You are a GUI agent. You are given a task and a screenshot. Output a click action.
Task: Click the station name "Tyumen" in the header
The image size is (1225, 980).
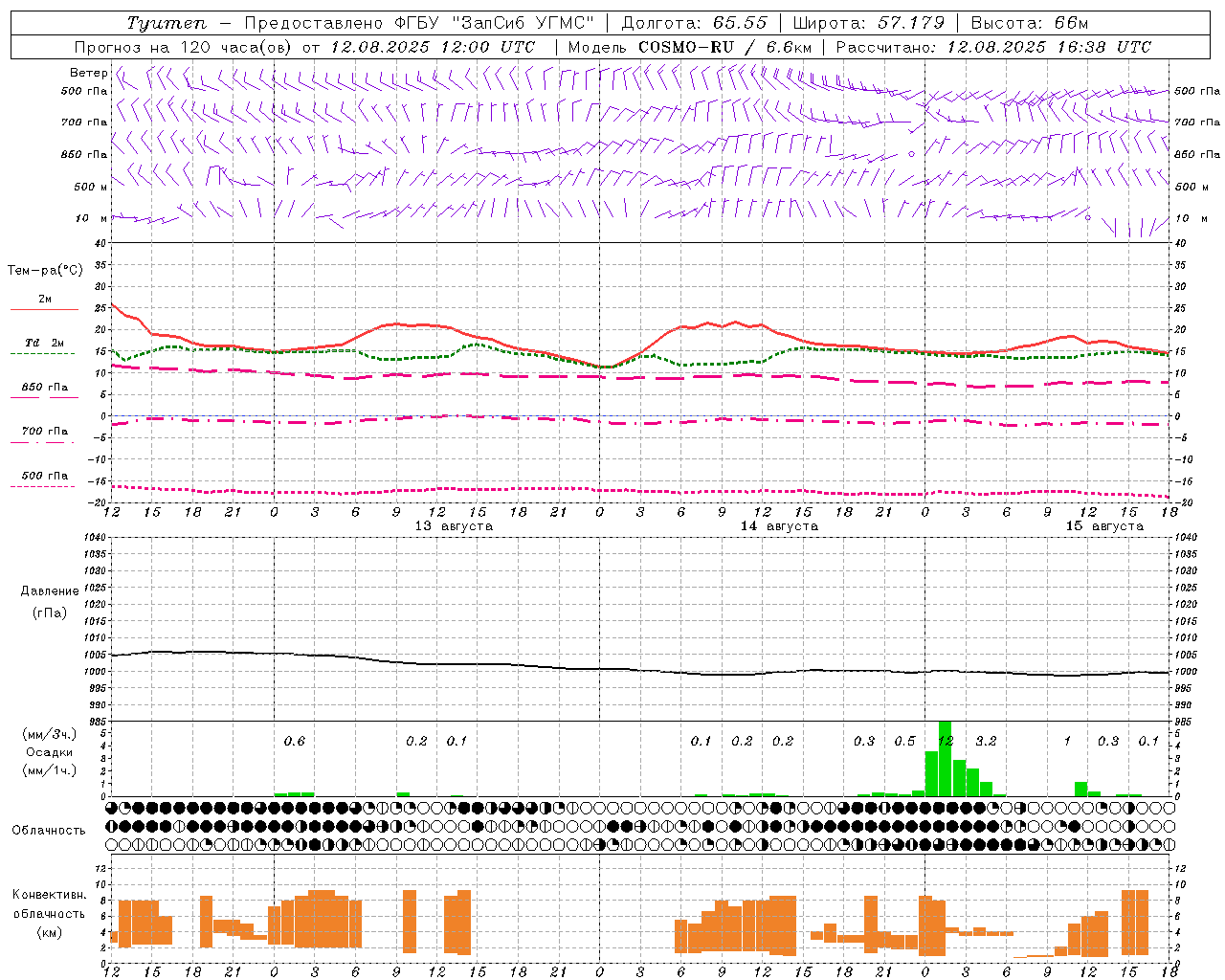(x=166, y=23)
